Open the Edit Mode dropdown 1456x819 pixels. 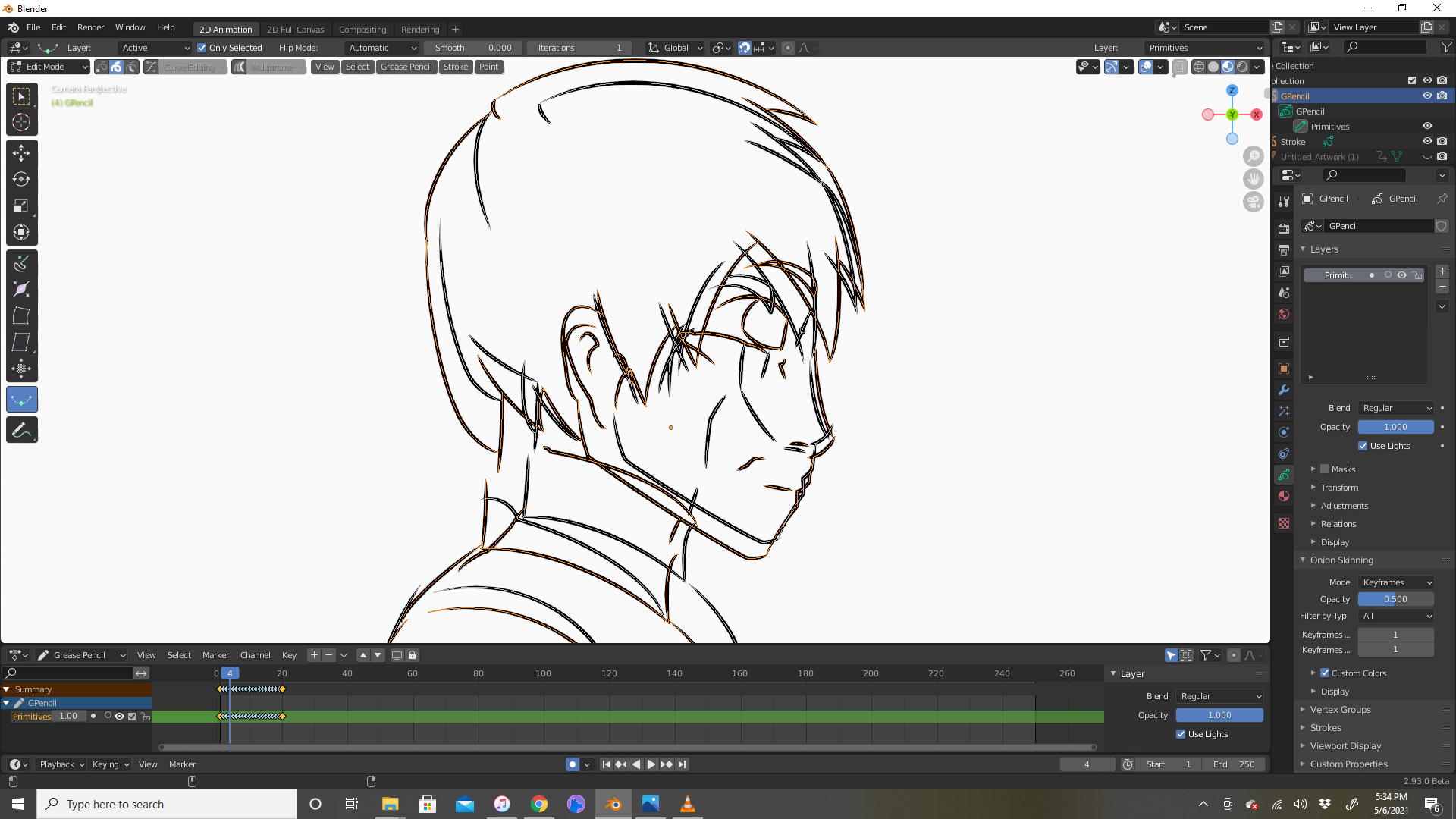49,67
